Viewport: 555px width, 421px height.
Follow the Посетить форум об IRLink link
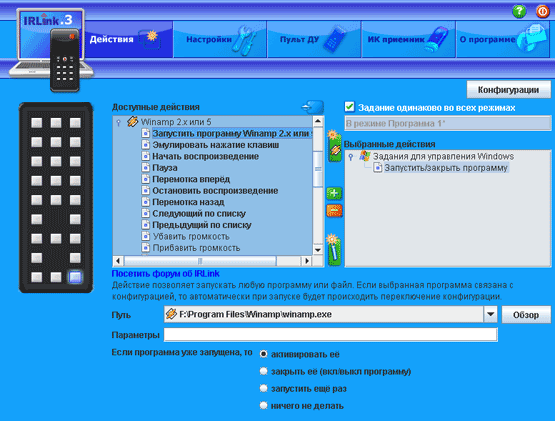coord(165,273)
